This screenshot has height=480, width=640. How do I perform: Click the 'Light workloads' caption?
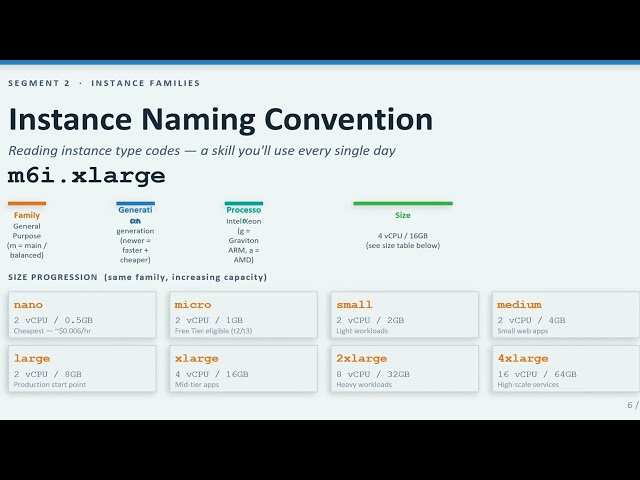click(x=362, y=331)
